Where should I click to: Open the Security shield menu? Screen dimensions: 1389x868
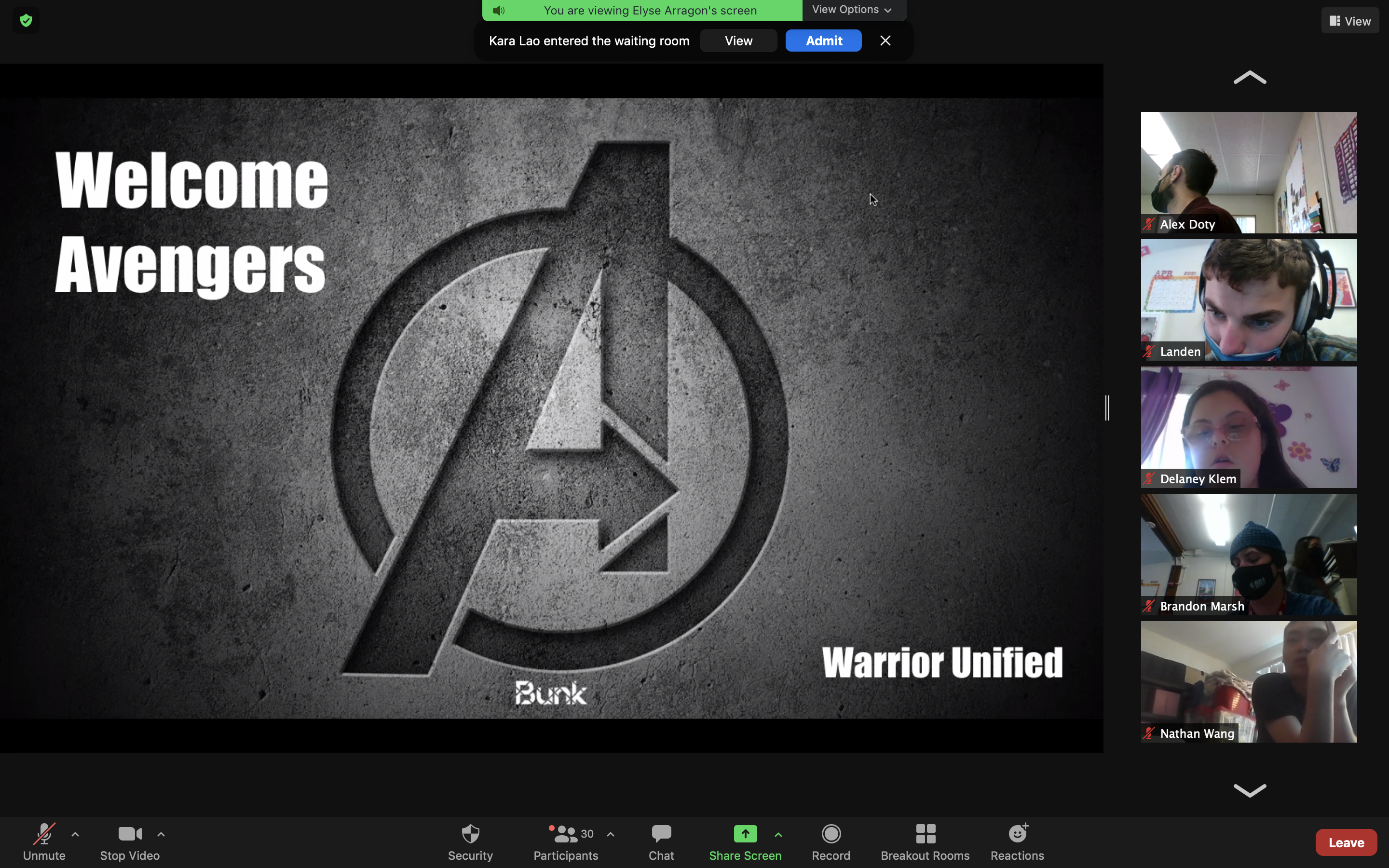coord(471,841)
